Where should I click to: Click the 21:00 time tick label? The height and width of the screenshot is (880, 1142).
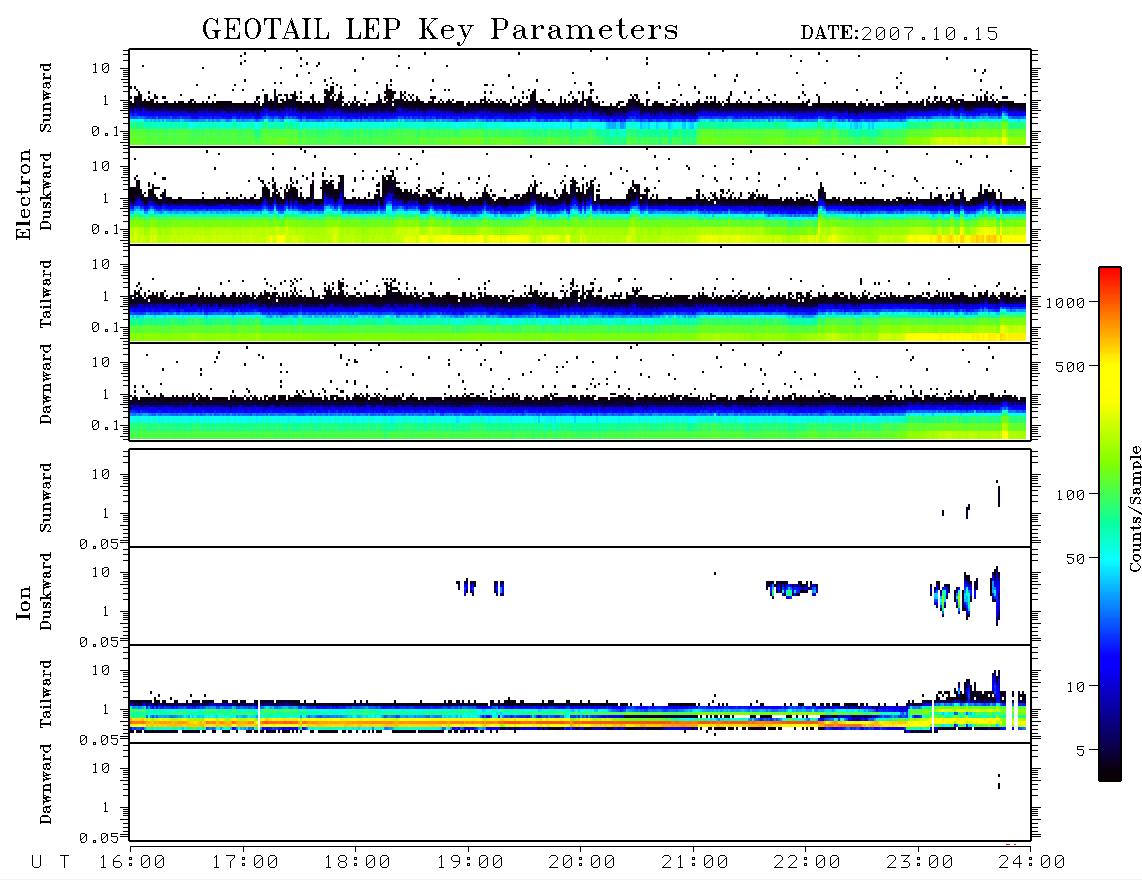pos(695,863)
